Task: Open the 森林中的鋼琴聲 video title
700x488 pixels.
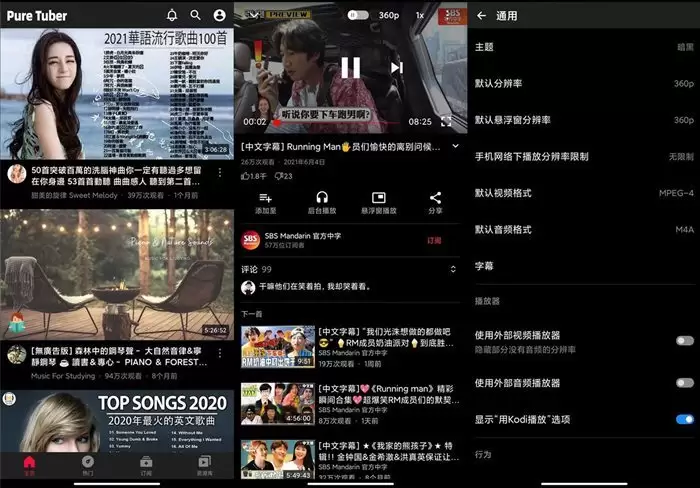Action: click(119, 357)
